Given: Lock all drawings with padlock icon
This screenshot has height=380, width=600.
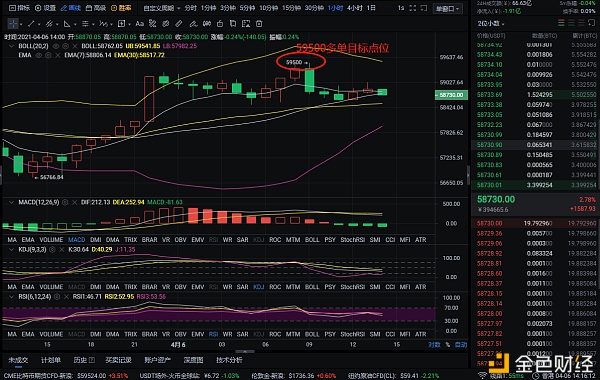Looking at the screenshot, I should coord(220,24).
